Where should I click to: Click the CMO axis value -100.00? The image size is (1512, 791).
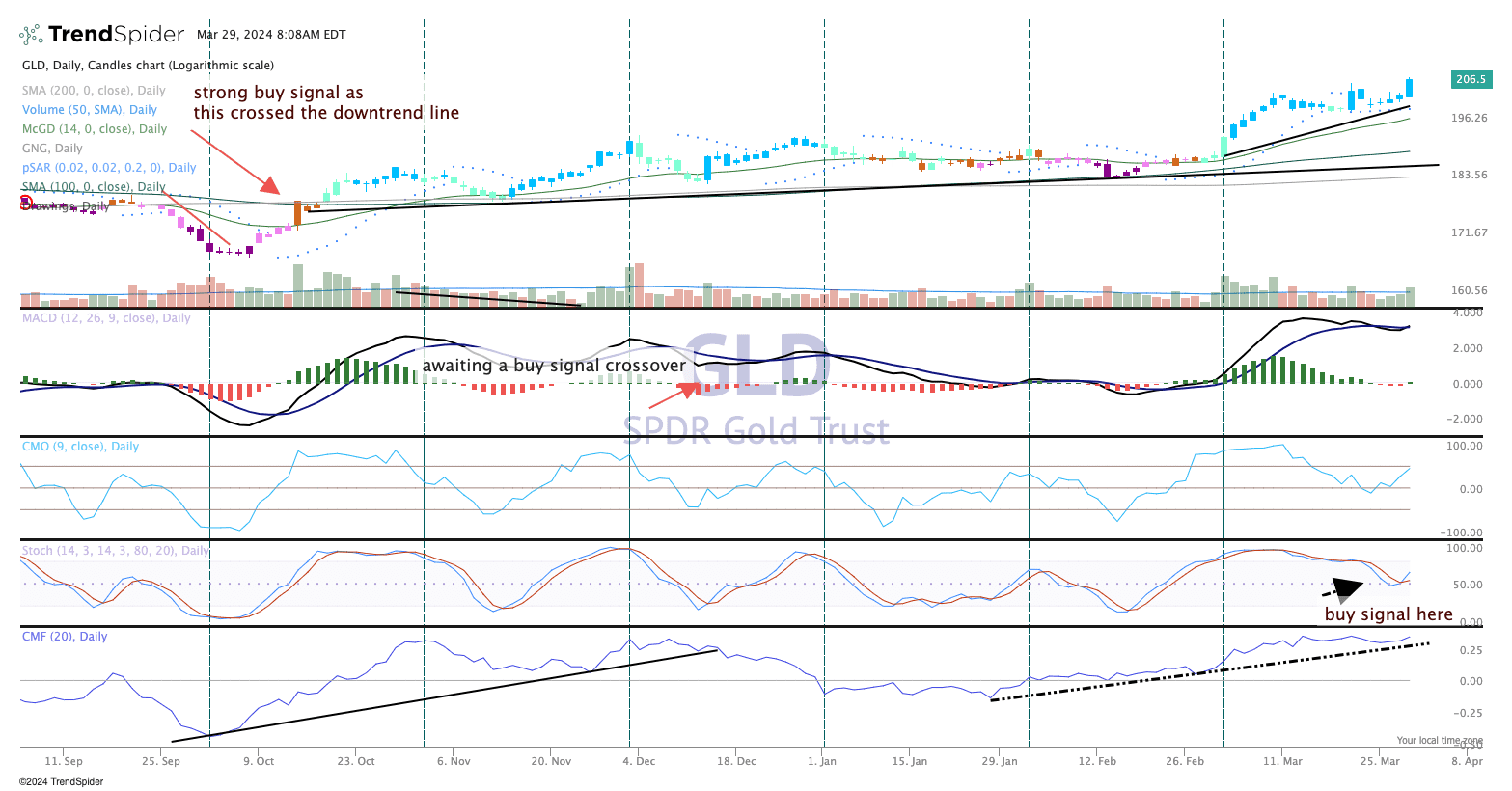click(1464, 533)
